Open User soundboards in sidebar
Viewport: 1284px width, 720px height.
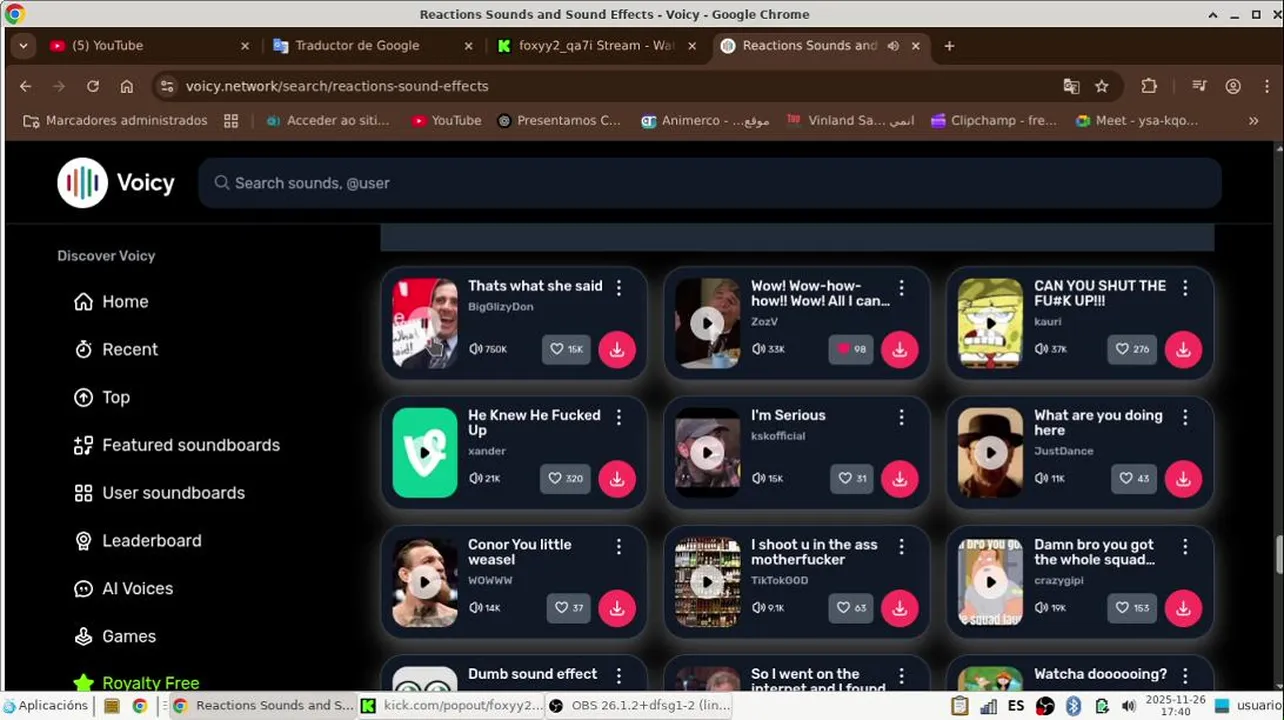pos(160,493)
